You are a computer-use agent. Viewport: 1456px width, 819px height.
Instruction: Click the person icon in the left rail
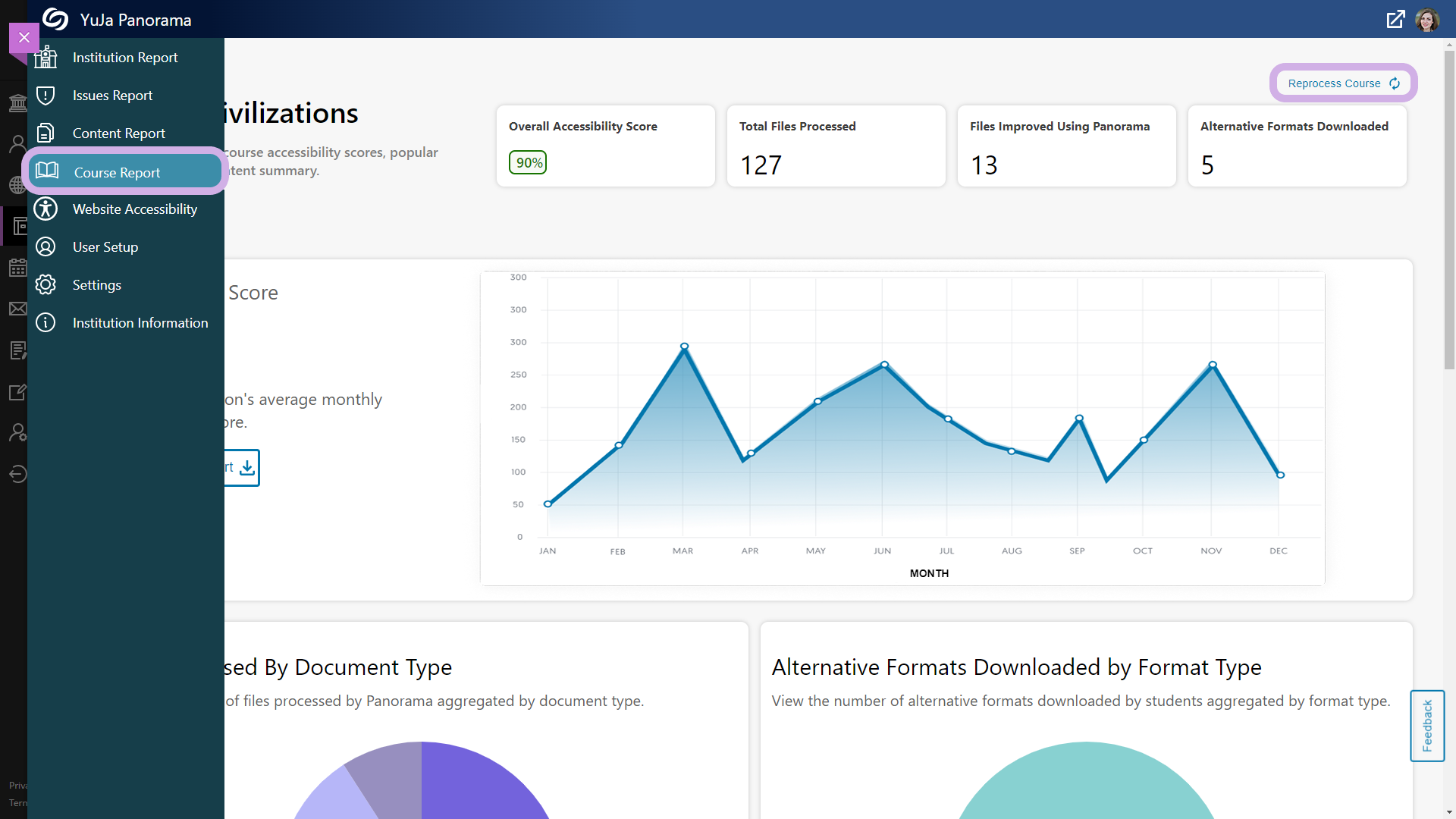pos(18,143)
